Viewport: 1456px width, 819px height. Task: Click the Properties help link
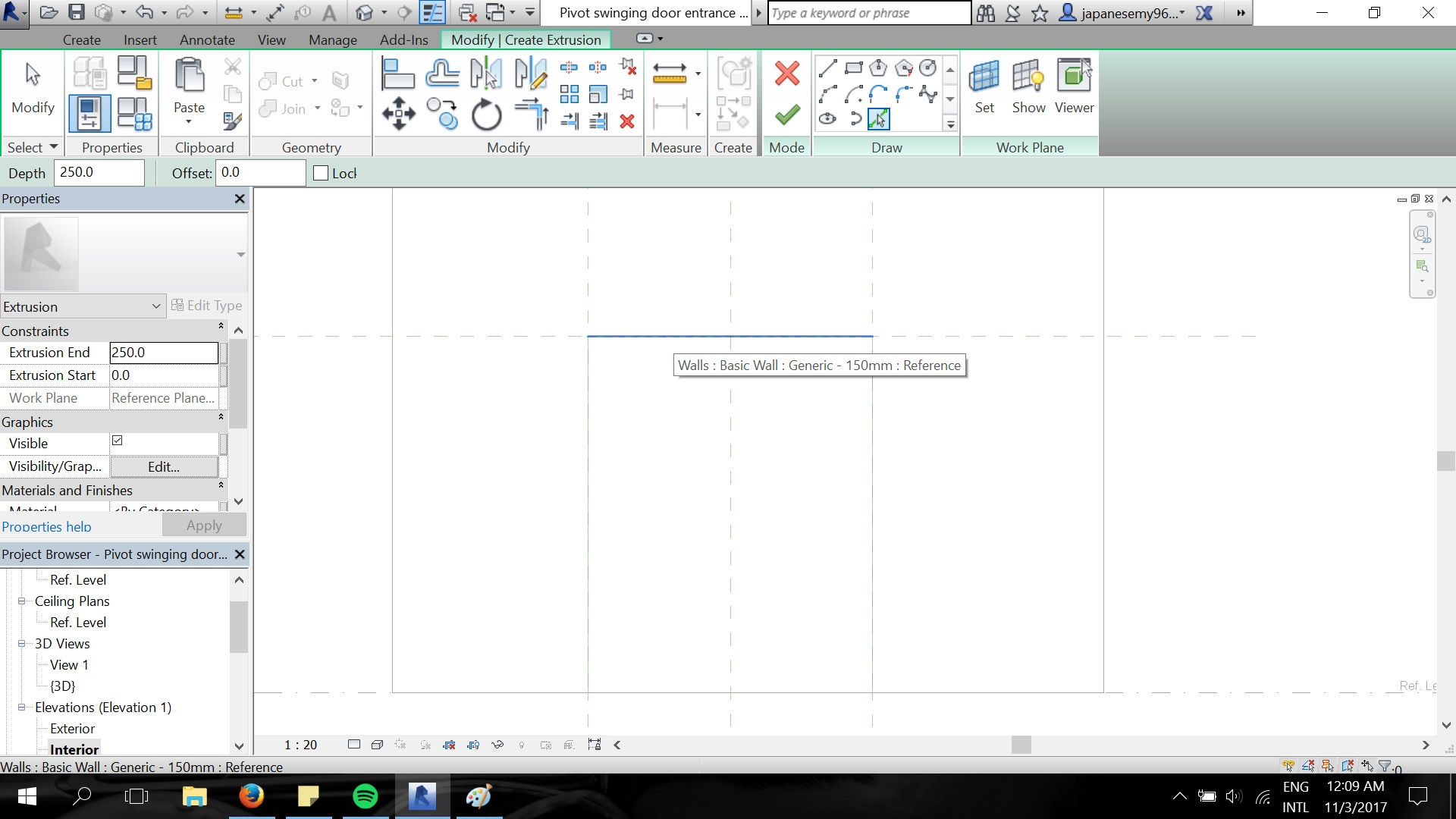click(x=46, y=526)
